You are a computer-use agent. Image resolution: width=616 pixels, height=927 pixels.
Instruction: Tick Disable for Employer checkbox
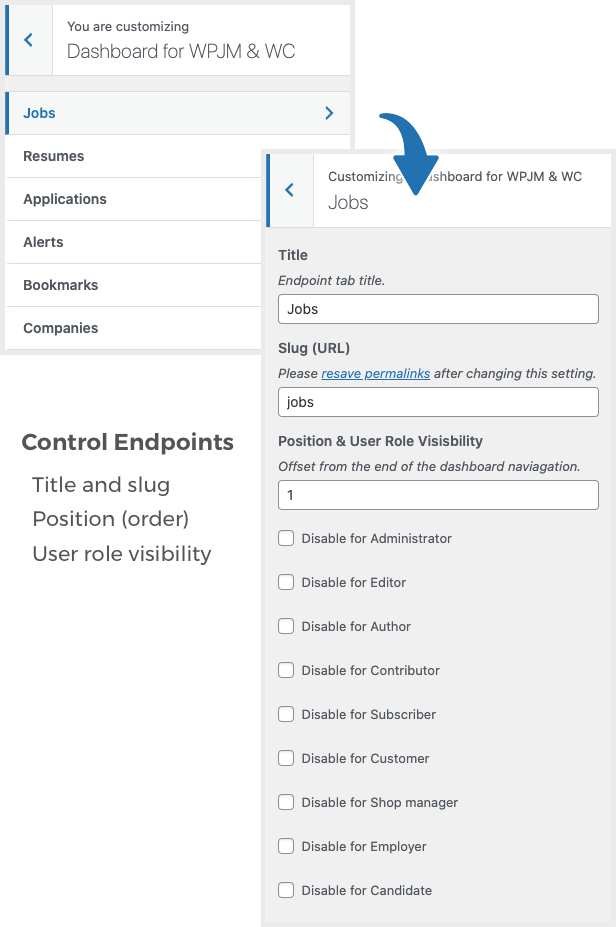click(x=286, y=846)
